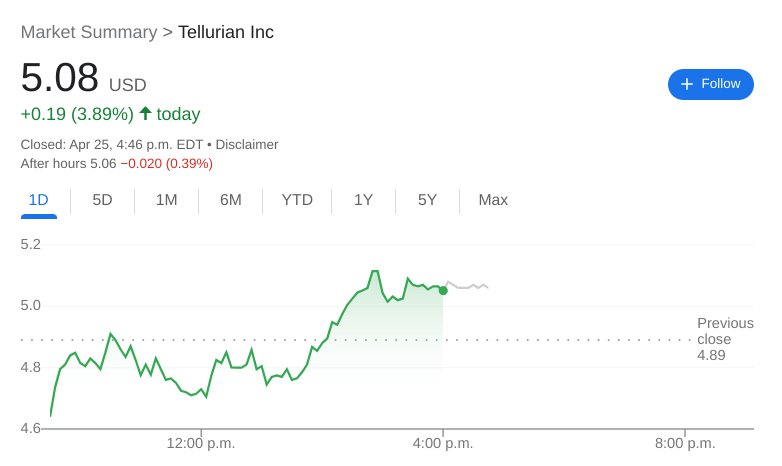
Task: Click the gray after-hours chart line
Action: [468, 287]
